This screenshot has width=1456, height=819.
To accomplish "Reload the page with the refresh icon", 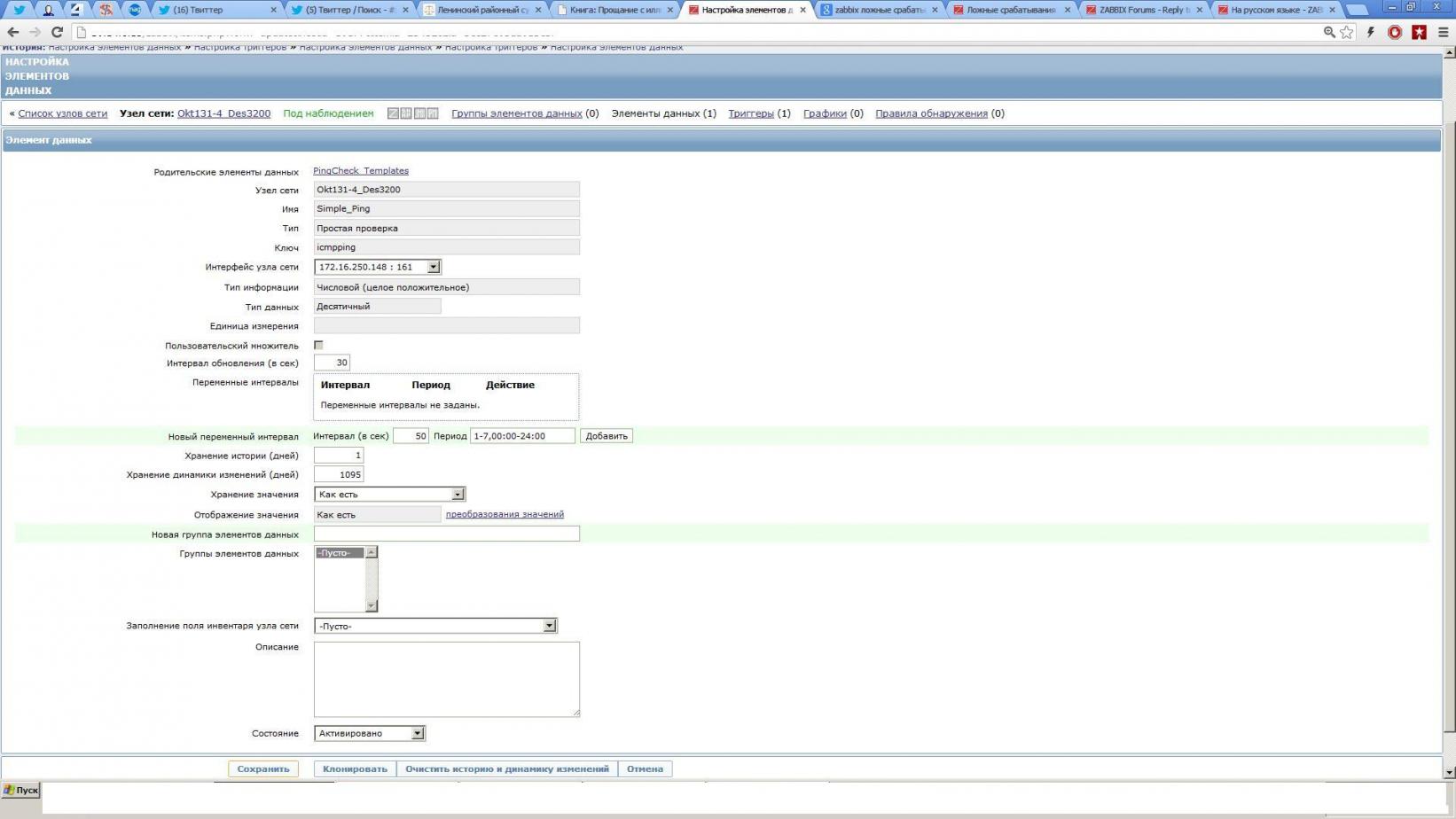I will click(x=57, y=32).
